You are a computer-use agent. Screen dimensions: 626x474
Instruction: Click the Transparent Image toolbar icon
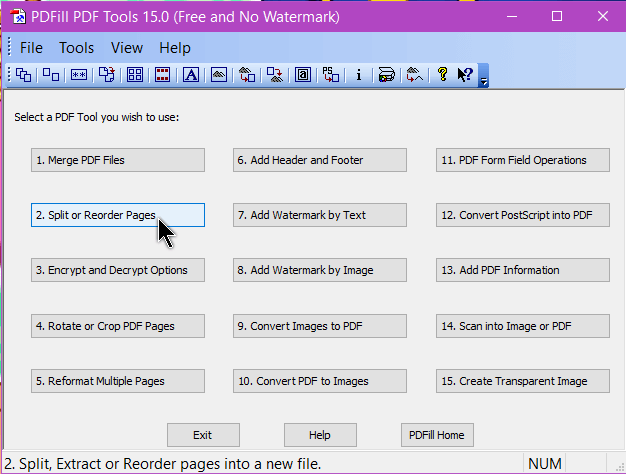414,75
